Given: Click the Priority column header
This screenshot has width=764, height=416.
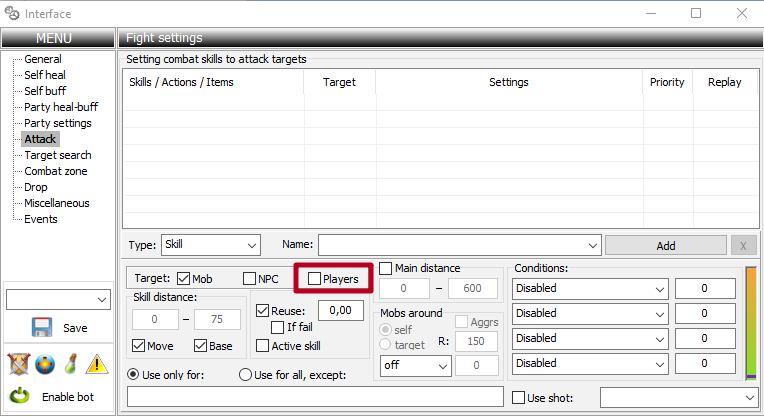Looking at the screenshot, I should pos(667,82).
